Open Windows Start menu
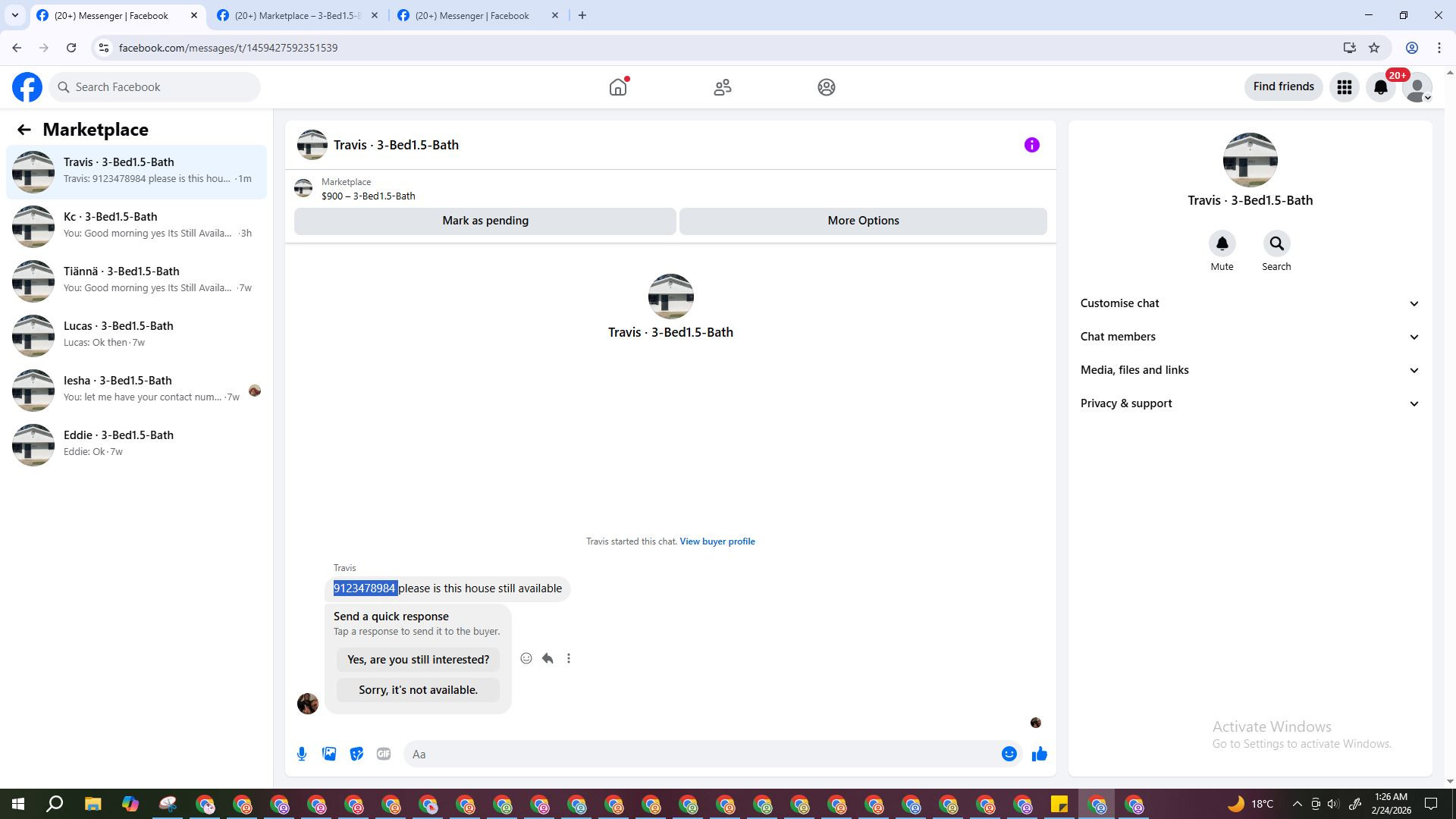 pos(18,804)
